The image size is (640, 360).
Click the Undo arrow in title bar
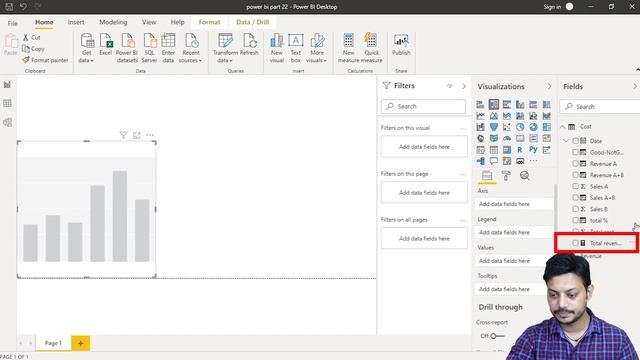pyautogui.click(x=23, y=7)
